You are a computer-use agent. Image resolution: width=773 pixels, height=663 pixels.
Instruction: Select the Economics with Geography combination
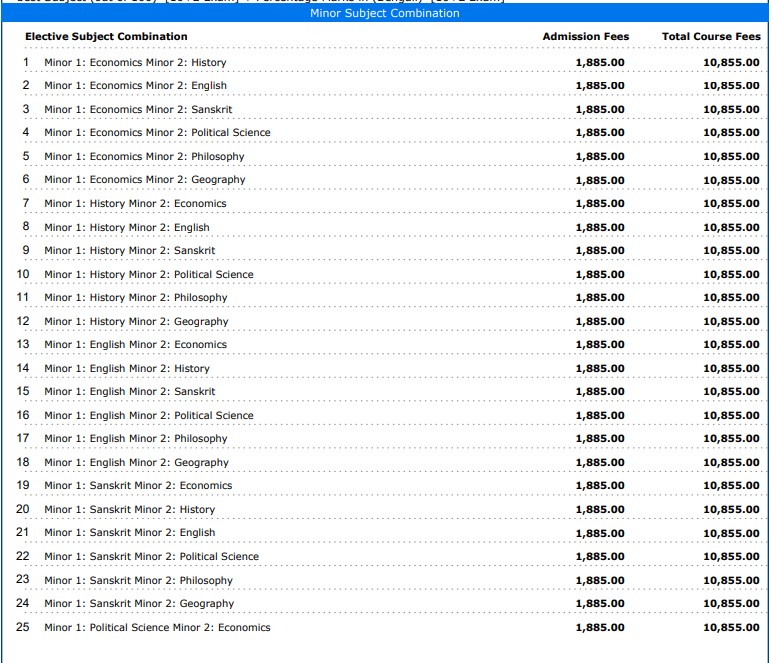pyautogui.click(x=144, y=180)
